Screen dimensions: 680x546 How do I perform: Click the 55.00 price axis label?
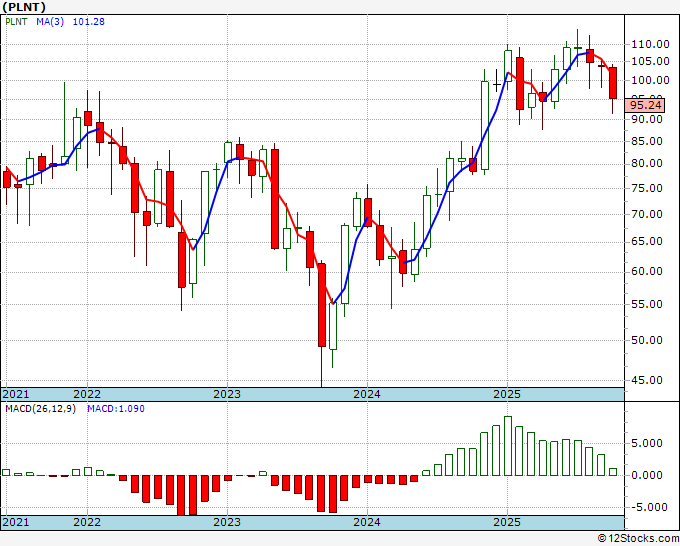click(x=647, y=304)
